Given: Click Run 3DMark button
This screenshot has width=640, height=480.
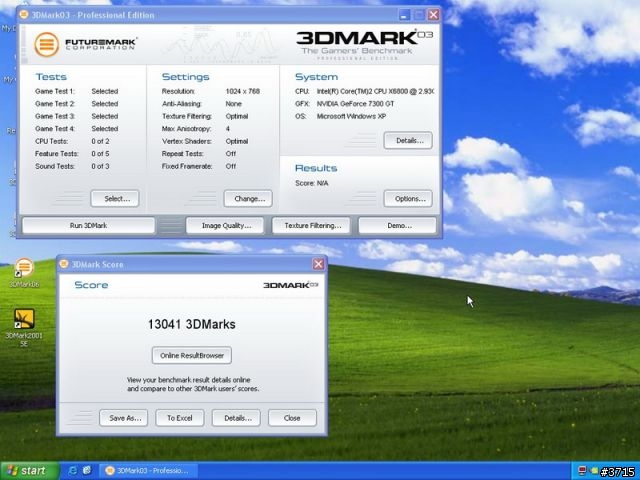Looking at the screenshot, I should (88, 225).
